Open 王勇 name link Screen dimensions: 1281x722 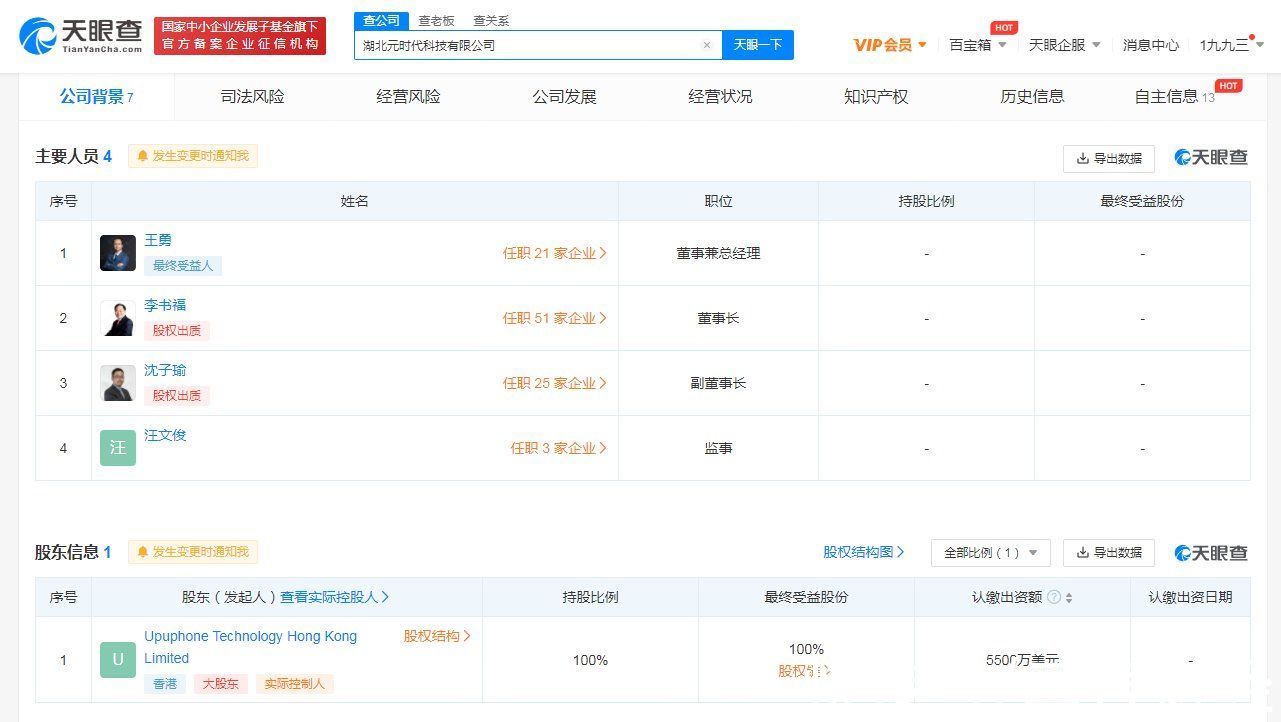coord(158,240)
